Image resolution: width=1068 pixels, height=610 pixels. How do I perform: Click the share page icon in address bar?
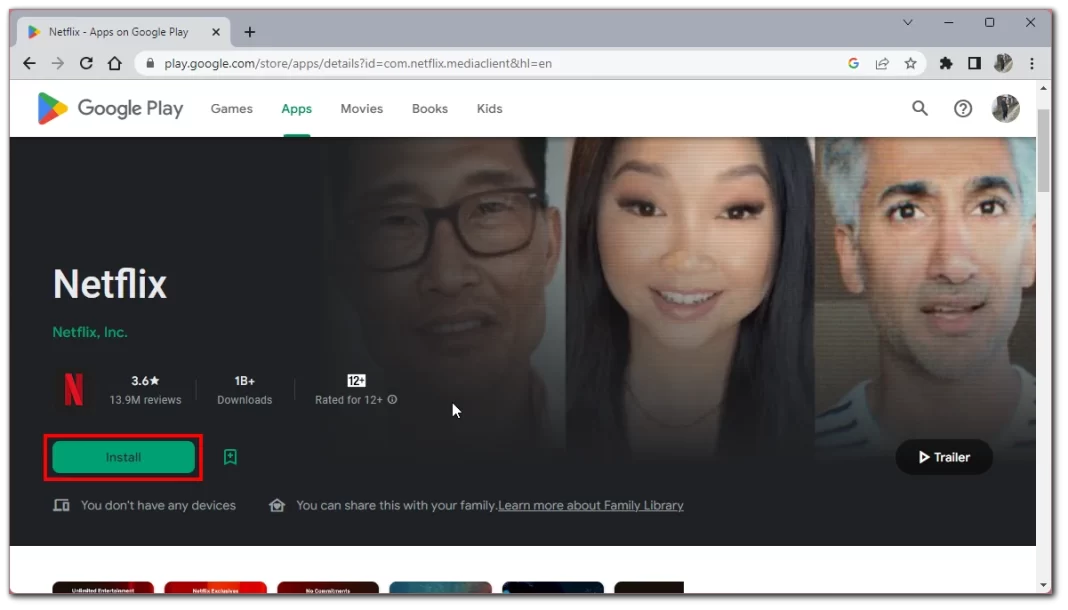click(x=882, y=63)
